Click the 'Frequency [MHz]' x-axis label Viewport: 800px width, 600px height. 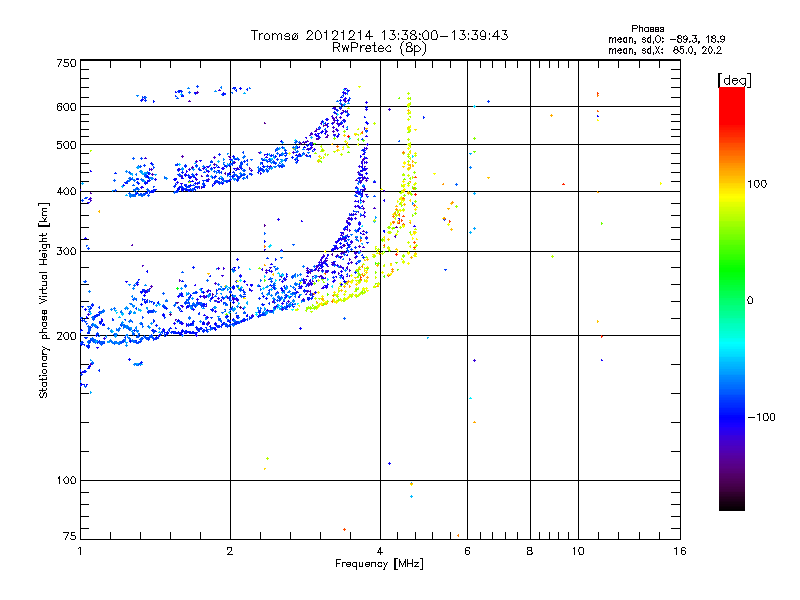(x=379, y=564)
